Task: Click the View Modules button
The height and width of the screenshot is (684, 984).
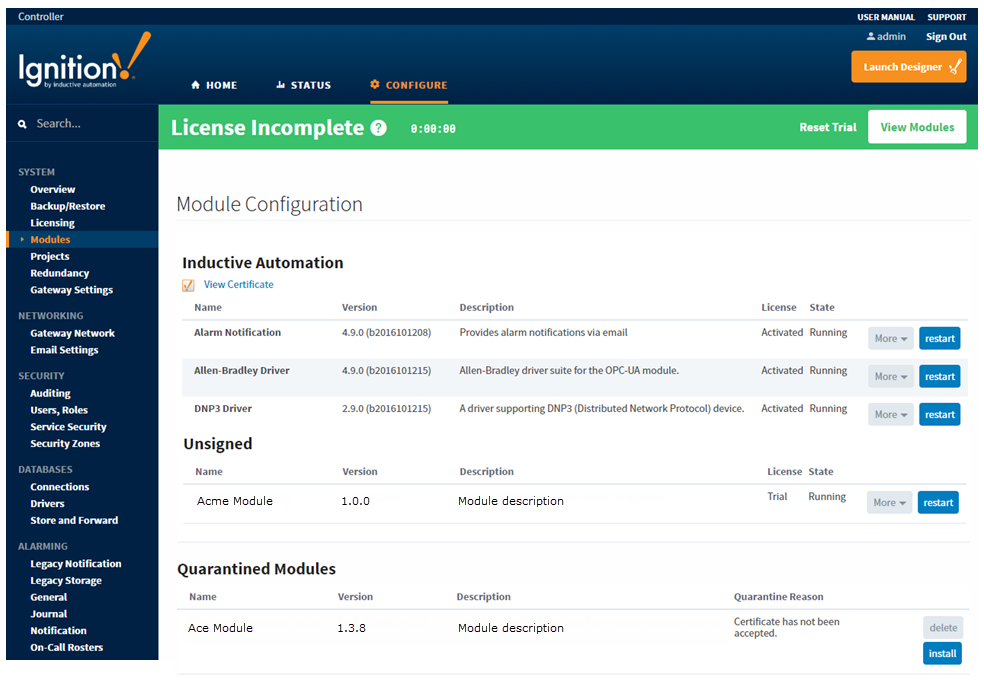Action: 916,127
